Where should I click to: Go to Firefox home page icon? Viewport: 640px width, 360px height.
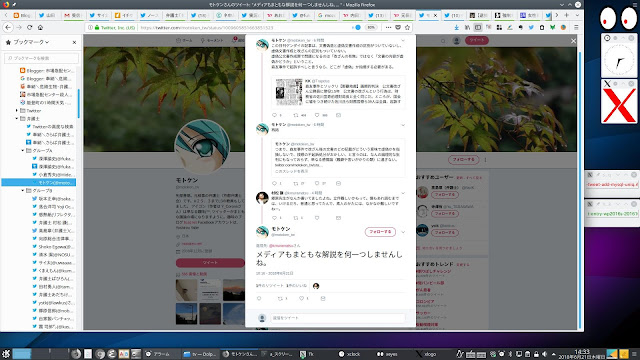[x=40, y=27]
